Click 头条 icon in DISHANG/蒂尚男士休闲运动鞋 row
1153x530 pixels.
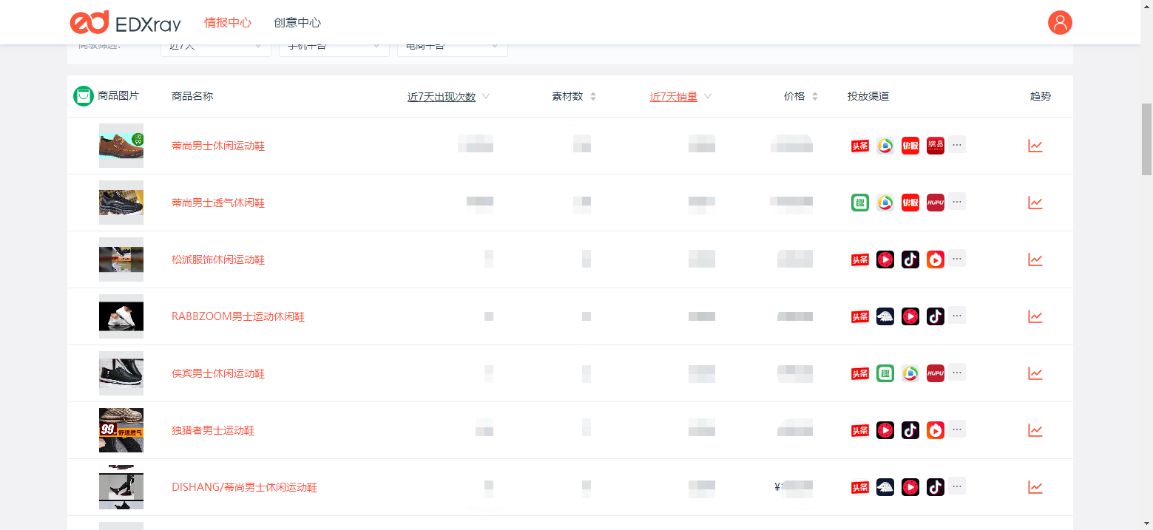tap(860, 487)
